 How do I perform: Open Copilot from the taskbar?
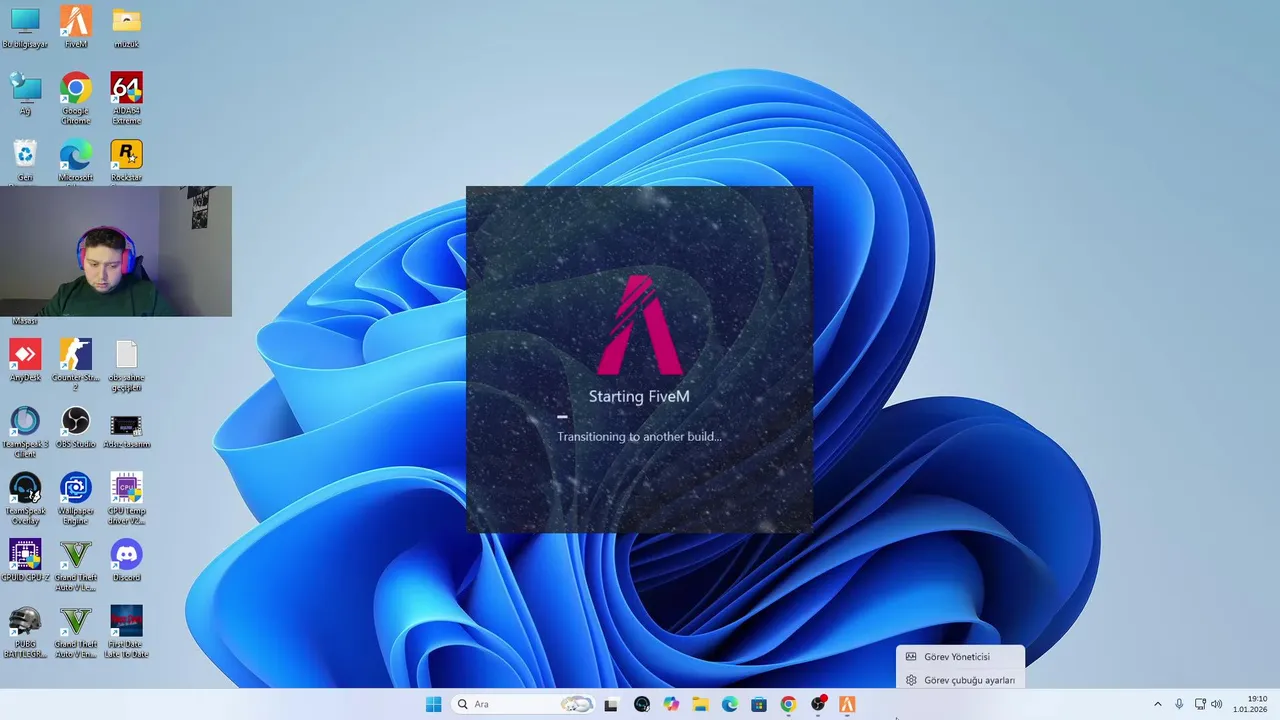[x=671, y=704]
